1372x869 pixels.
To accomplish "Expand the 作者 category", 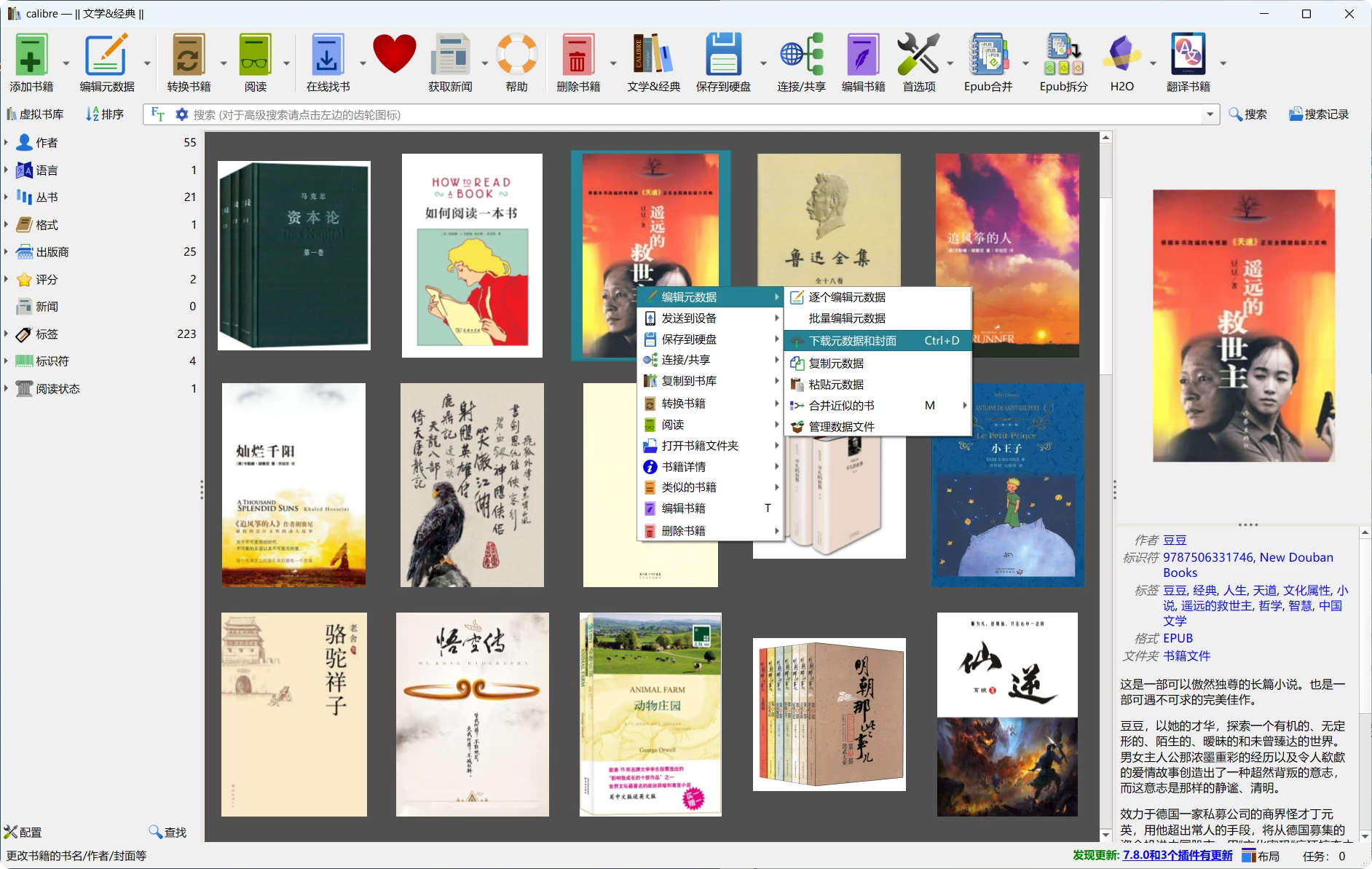I will (6, 142).
